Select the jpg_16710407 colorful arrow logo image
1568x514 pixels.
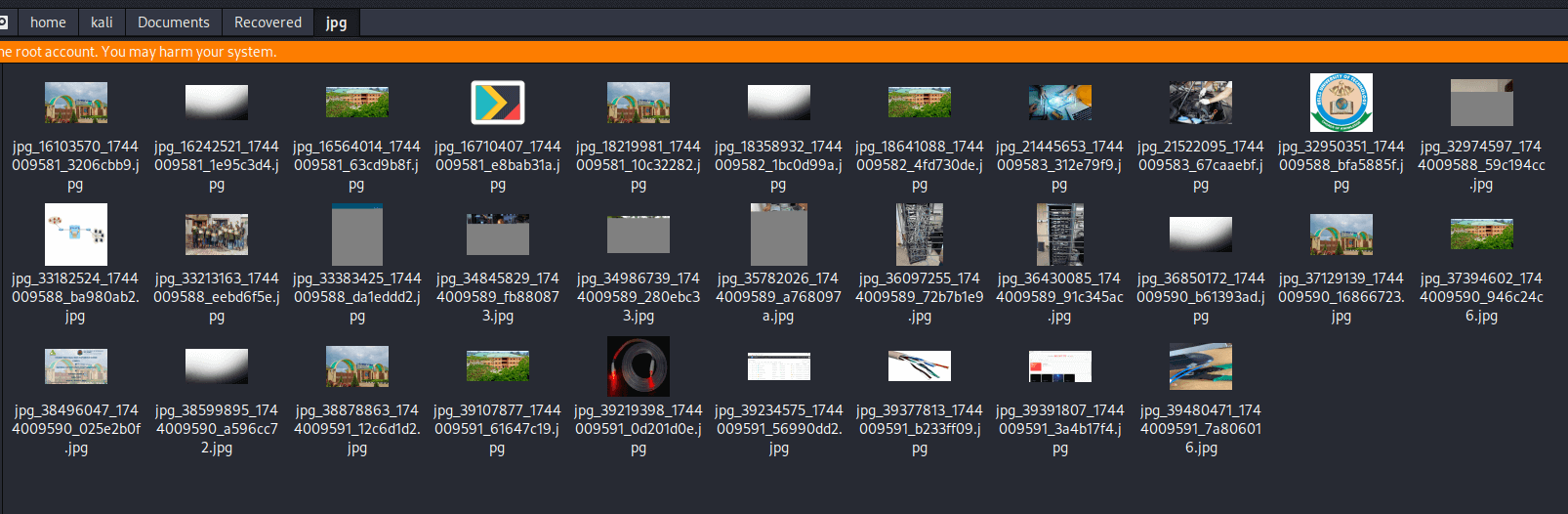click(497, 103)
